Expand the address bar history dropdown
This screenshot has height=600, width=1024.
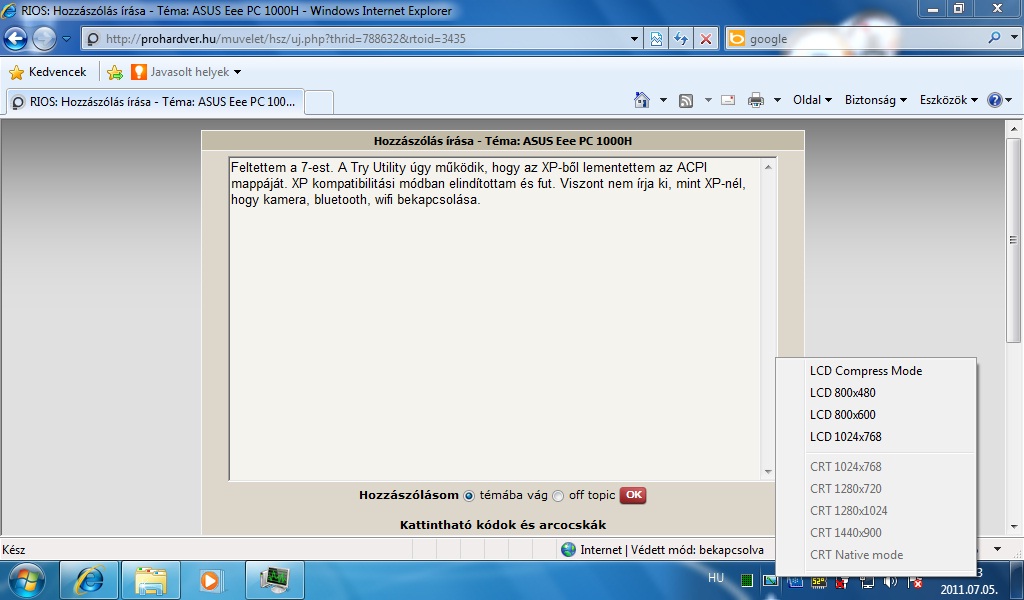pos(633,39)
